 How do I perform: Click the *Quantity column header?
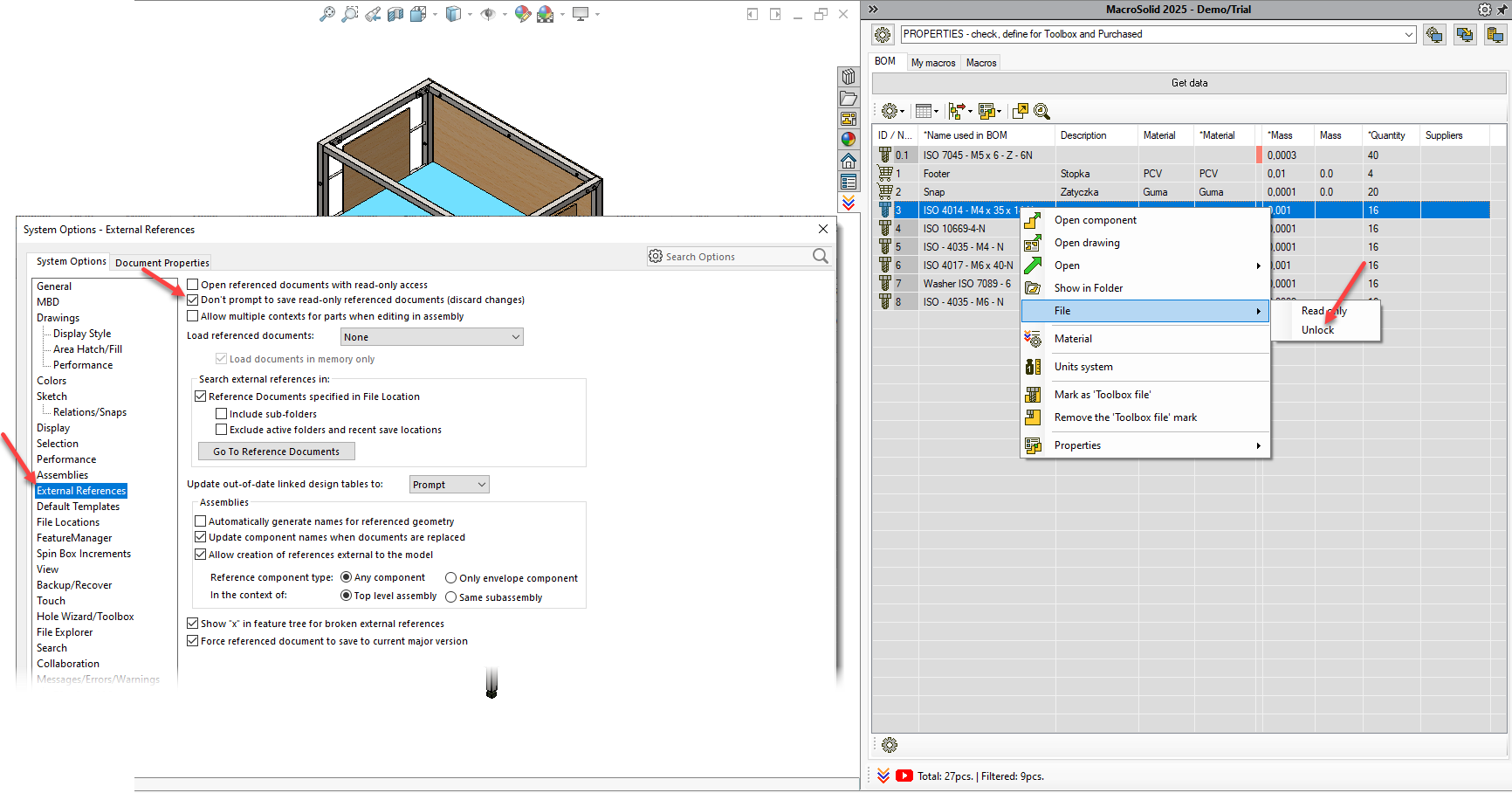[1391, 135]
